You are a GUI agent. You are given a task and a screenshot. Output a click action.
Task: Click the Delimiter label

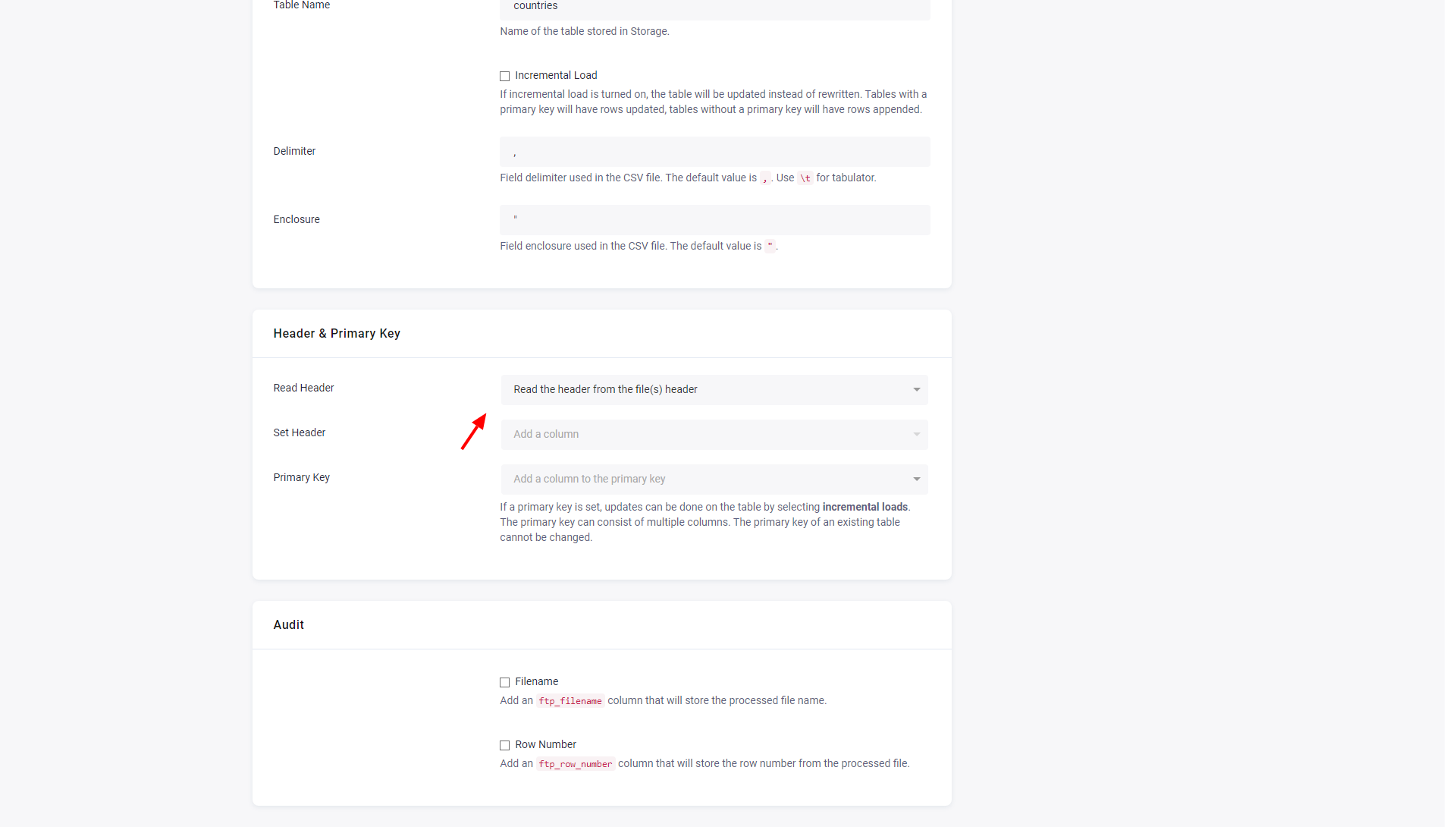[294, 152]
